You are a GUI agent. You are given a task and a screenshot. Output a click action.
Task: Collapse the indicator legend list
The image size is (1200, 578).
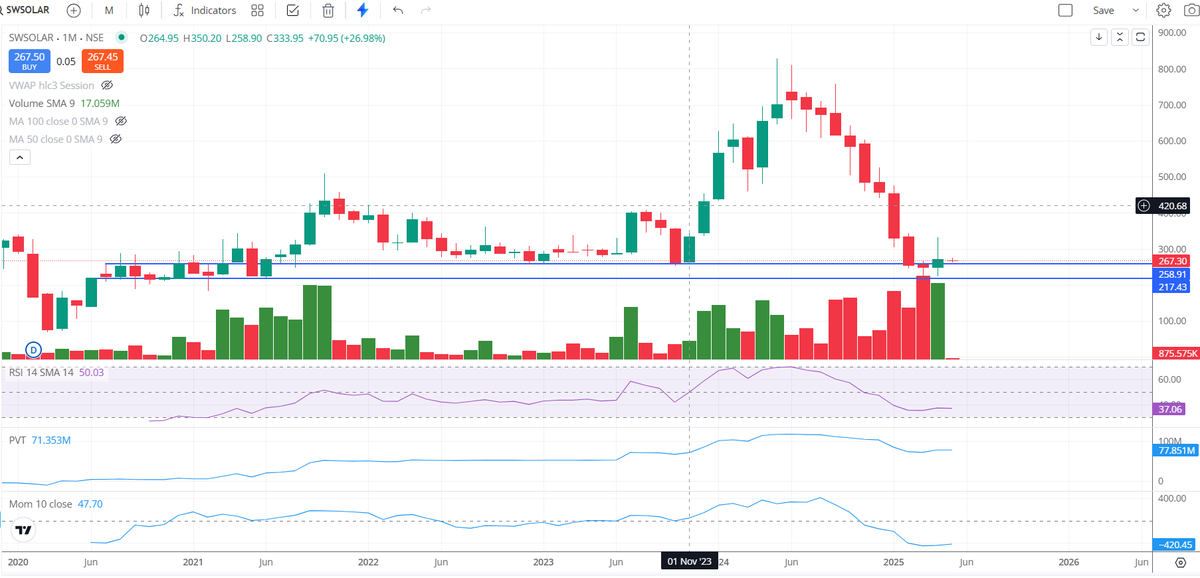click(19, 158)
